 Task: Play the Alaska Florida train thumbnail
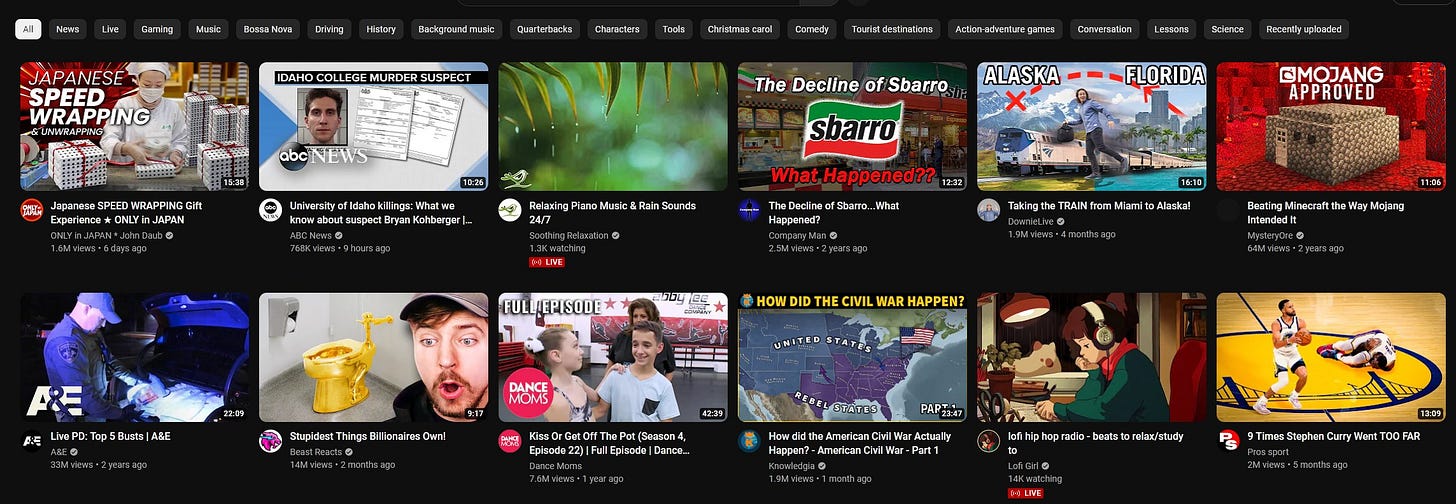pos(1092,126)
